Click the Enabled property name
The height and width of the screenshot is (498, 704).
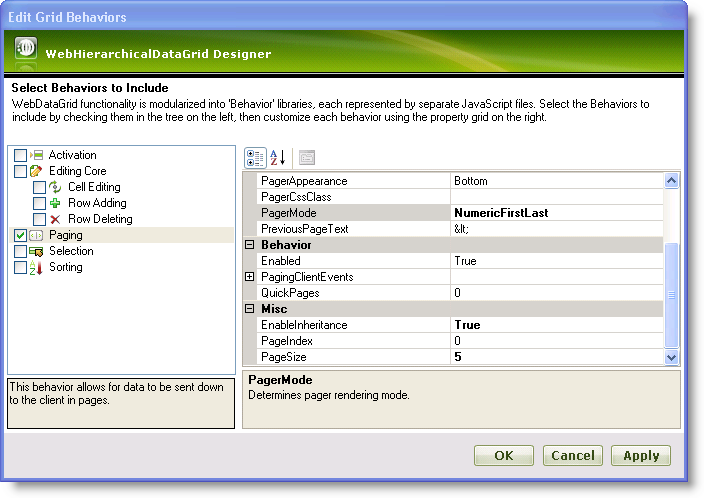click(281, 261)
